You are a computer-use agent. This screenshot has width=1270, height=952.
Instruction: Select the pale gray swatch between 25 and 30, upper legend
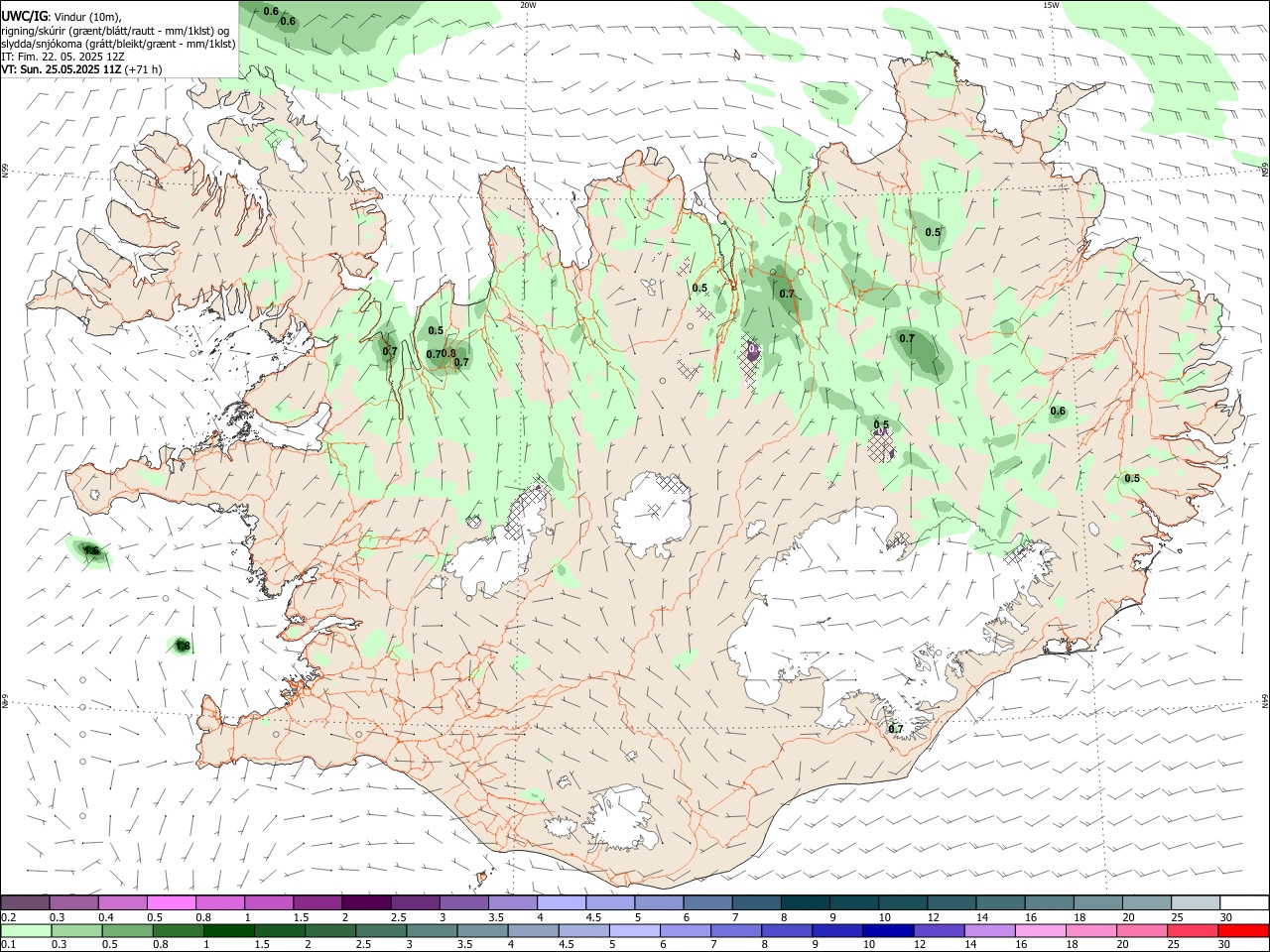click(1197, 902)
